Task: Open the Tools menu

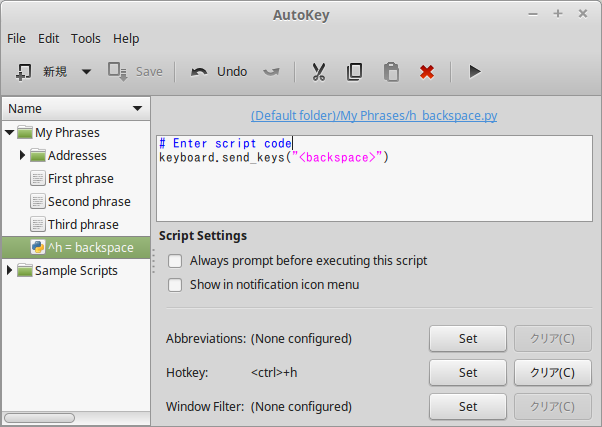Action: 86,39
